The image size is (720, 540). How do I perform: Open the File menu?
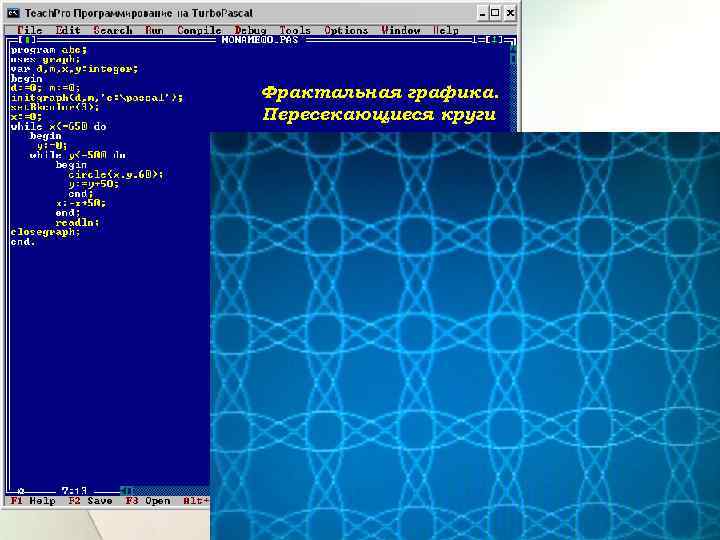(x=30, y=30)
